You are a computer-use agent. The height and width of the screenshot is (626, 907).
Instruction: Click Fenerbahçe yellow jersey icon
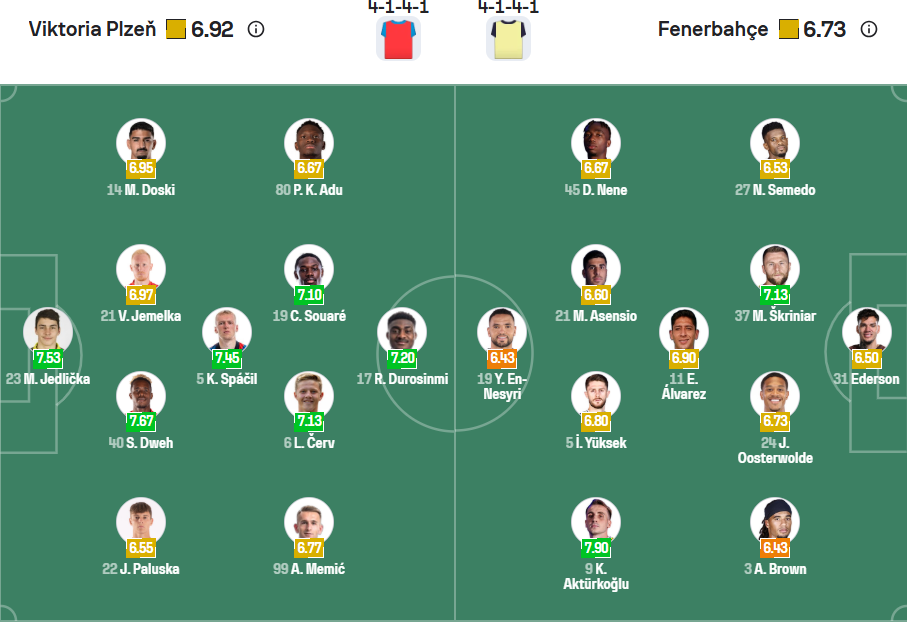point(509,38)
